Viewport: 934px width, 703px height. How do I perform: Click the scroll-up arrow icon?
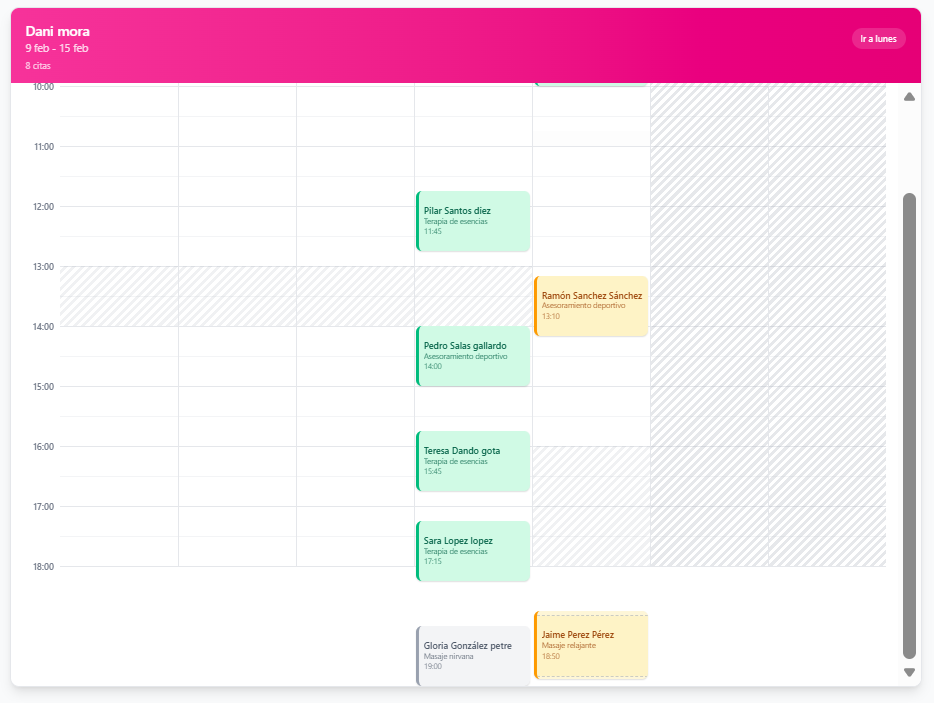point(909,96)
